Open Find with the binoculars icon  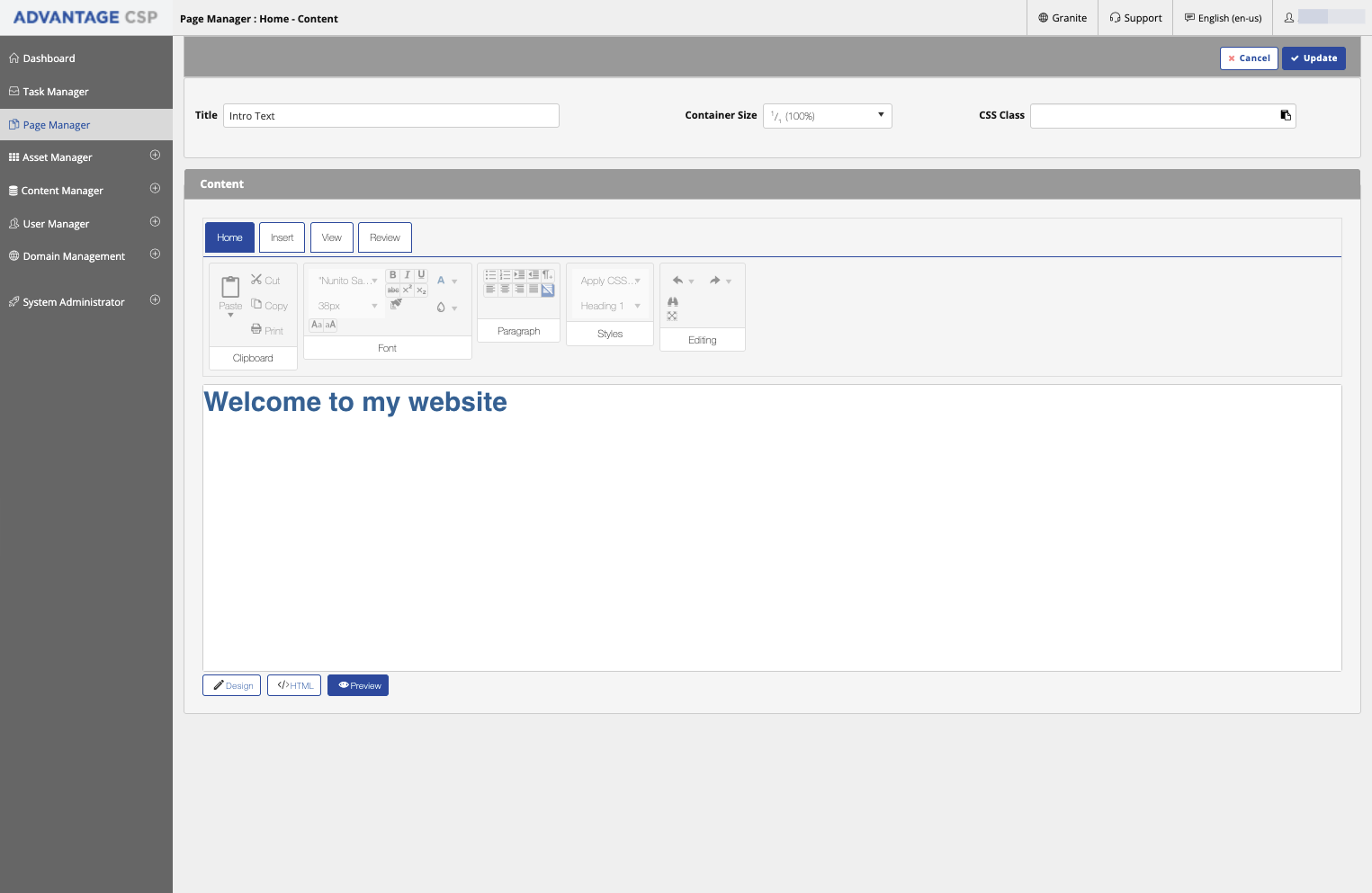pyautogui.click(x=673, y=302)
